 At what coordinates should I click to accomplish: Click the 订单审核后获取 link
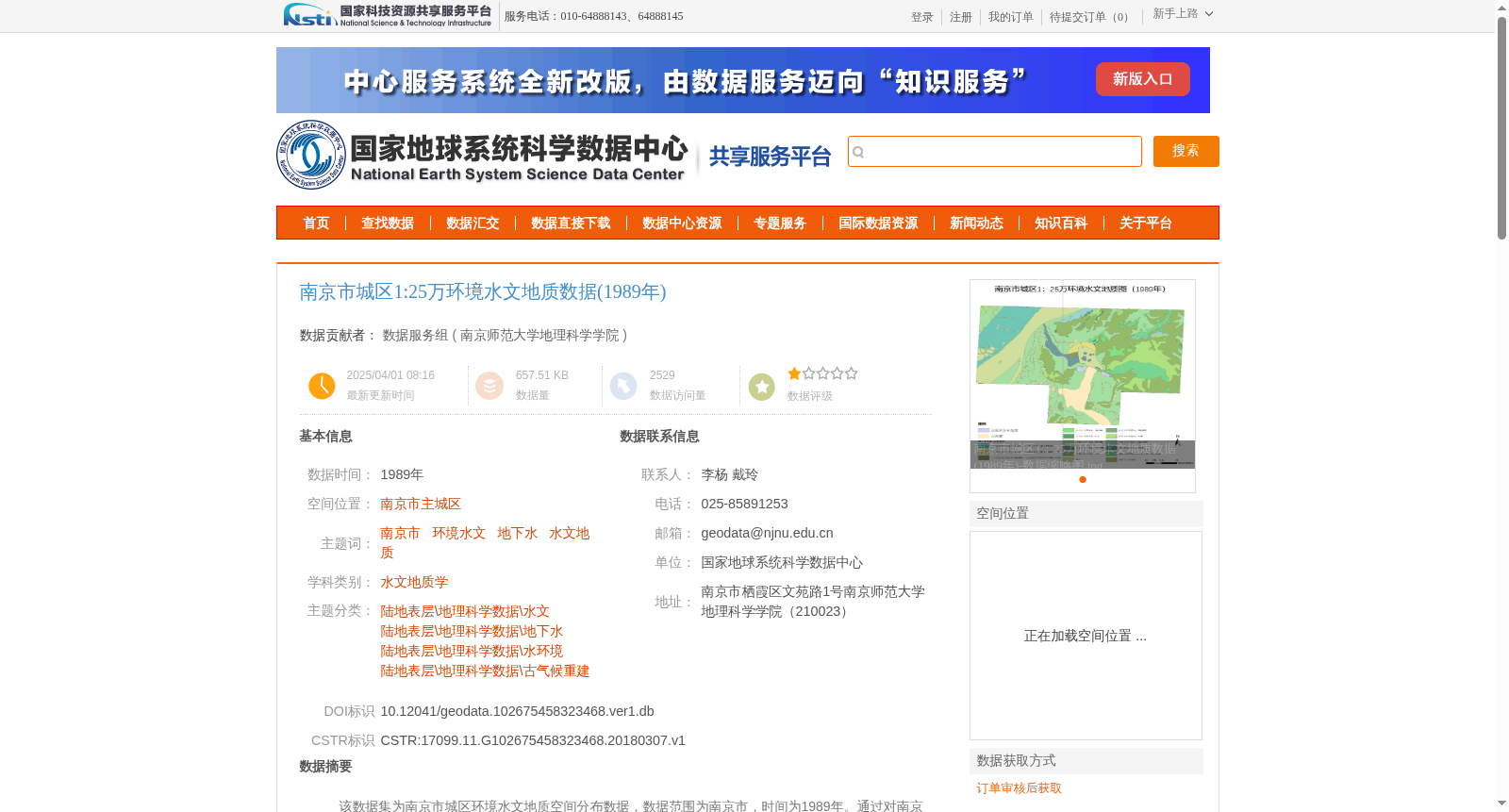[1019, 788]
